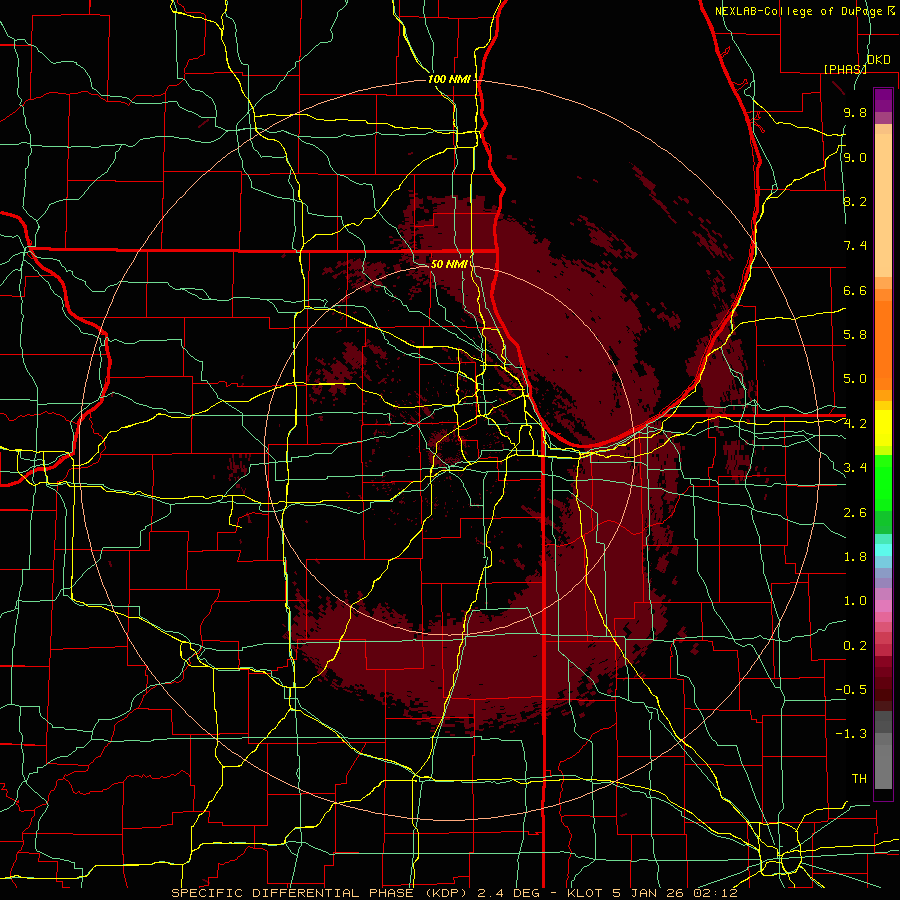Viewport: 900px width, 900px height.
Task: Click the 1.8 value on the scale
Action: pyautogui.click(x=855, y=557)
